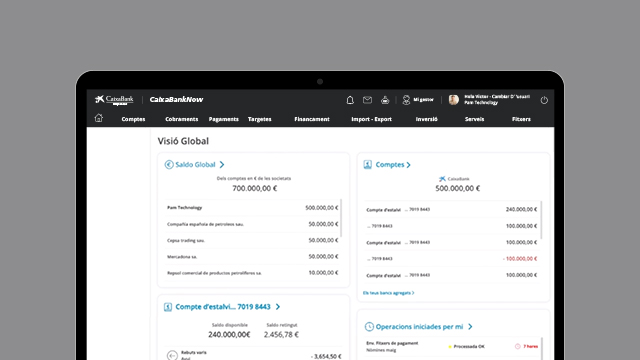Click the arrow icon beside Rebuts varis
Viewport: 640px width, 360px height.
coord(172,355)
